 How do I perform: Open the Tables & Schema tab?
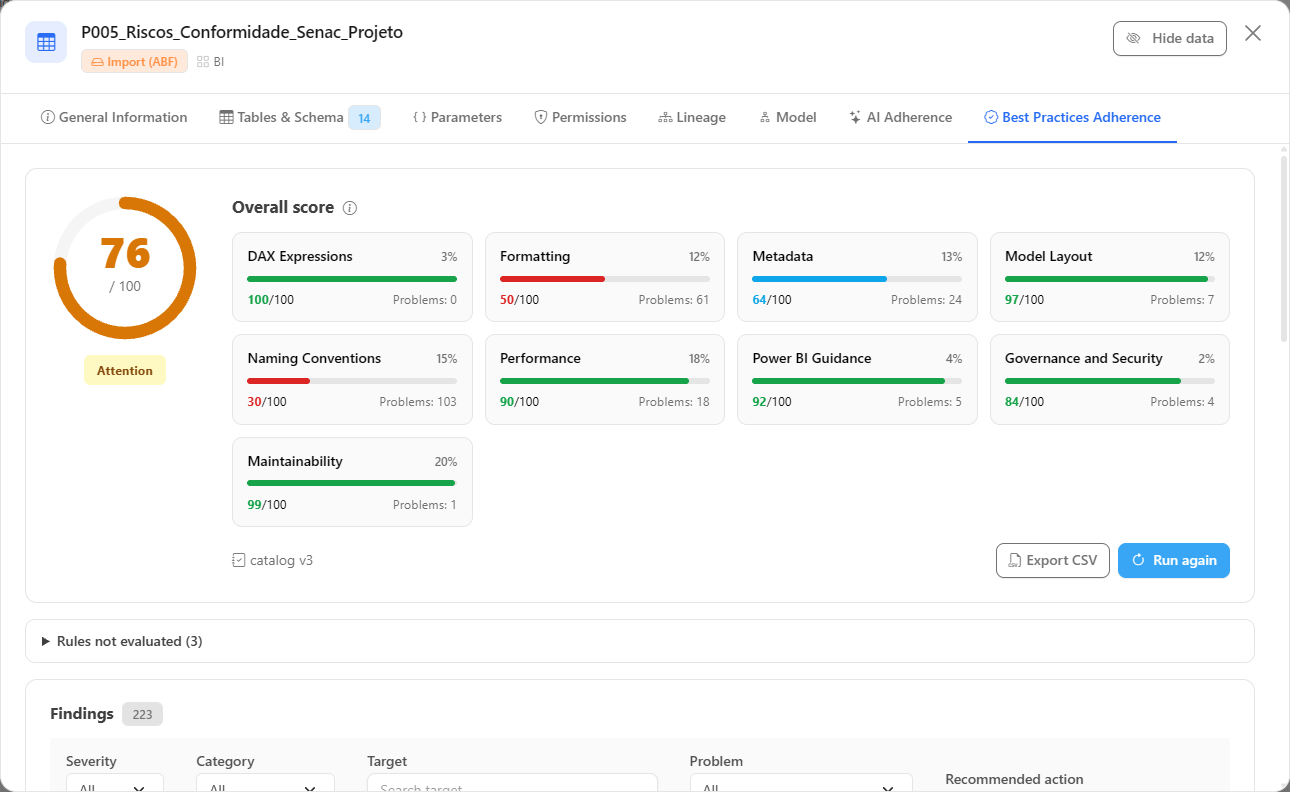coord(299,118)
